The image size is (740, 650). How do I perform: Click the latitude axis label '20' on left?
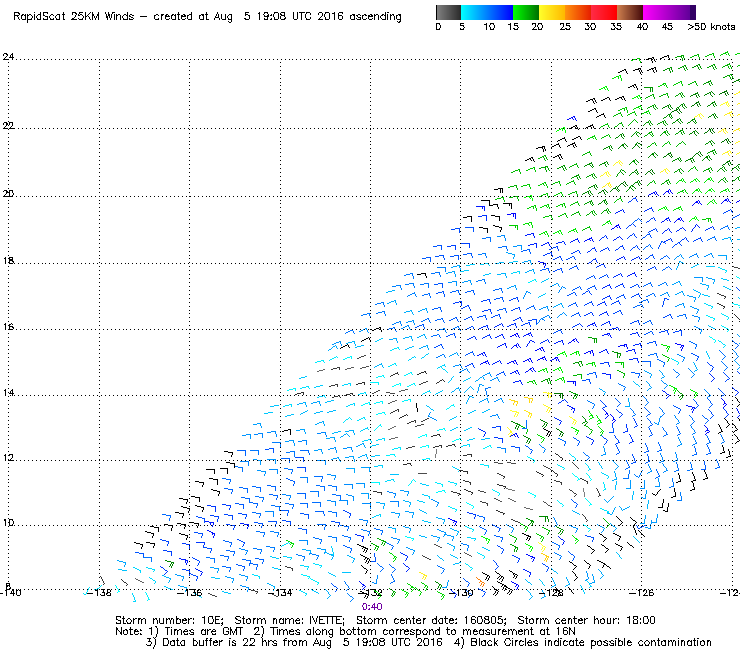coord(8,194)
